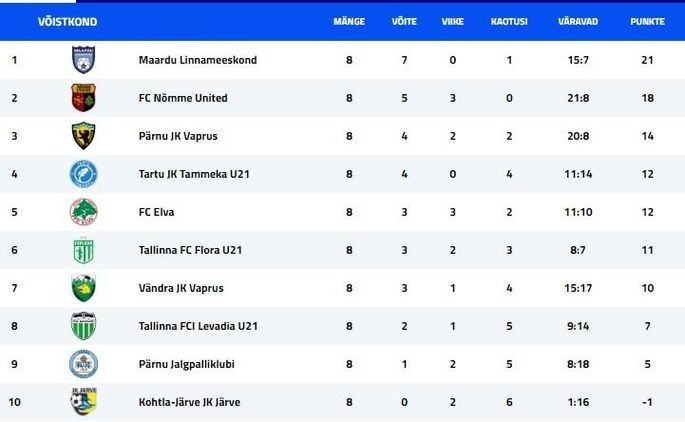Viewport: 685px width, 422px height.
Task: Click the FC Nõmme United crest icon
Action: pos(83,97)
